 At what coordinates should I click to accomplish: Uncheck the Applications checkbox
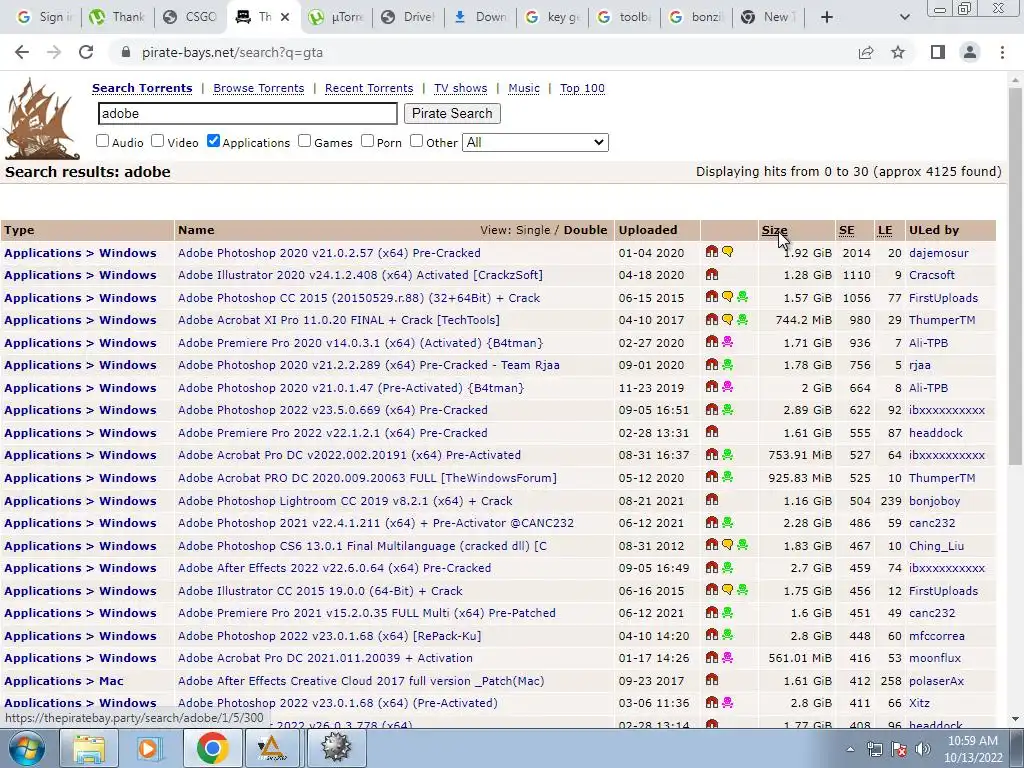click(213, 141)
